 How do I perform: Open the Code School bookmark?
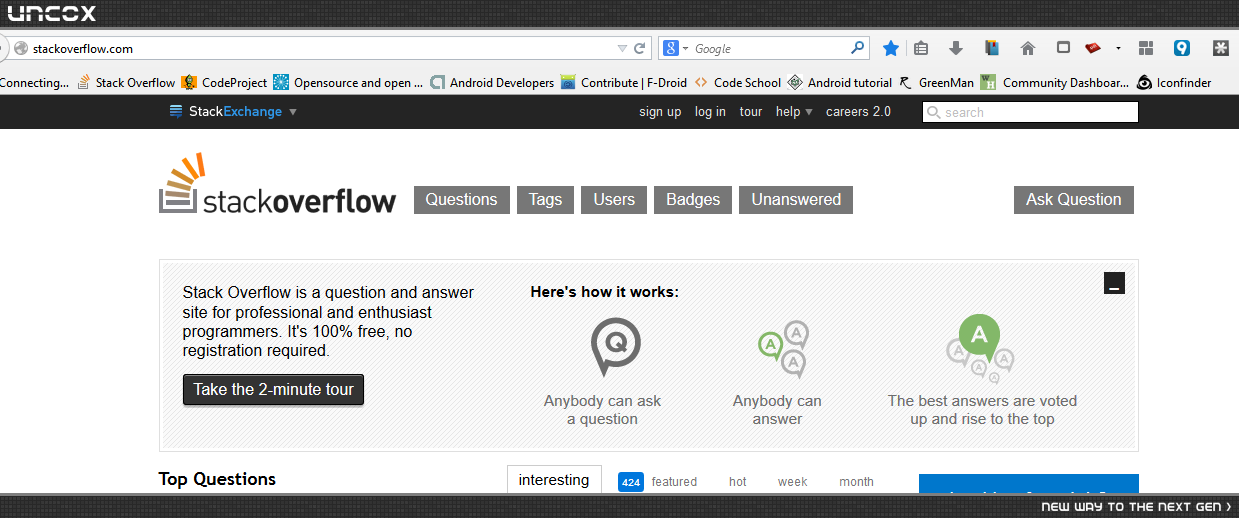coord(737,83)
